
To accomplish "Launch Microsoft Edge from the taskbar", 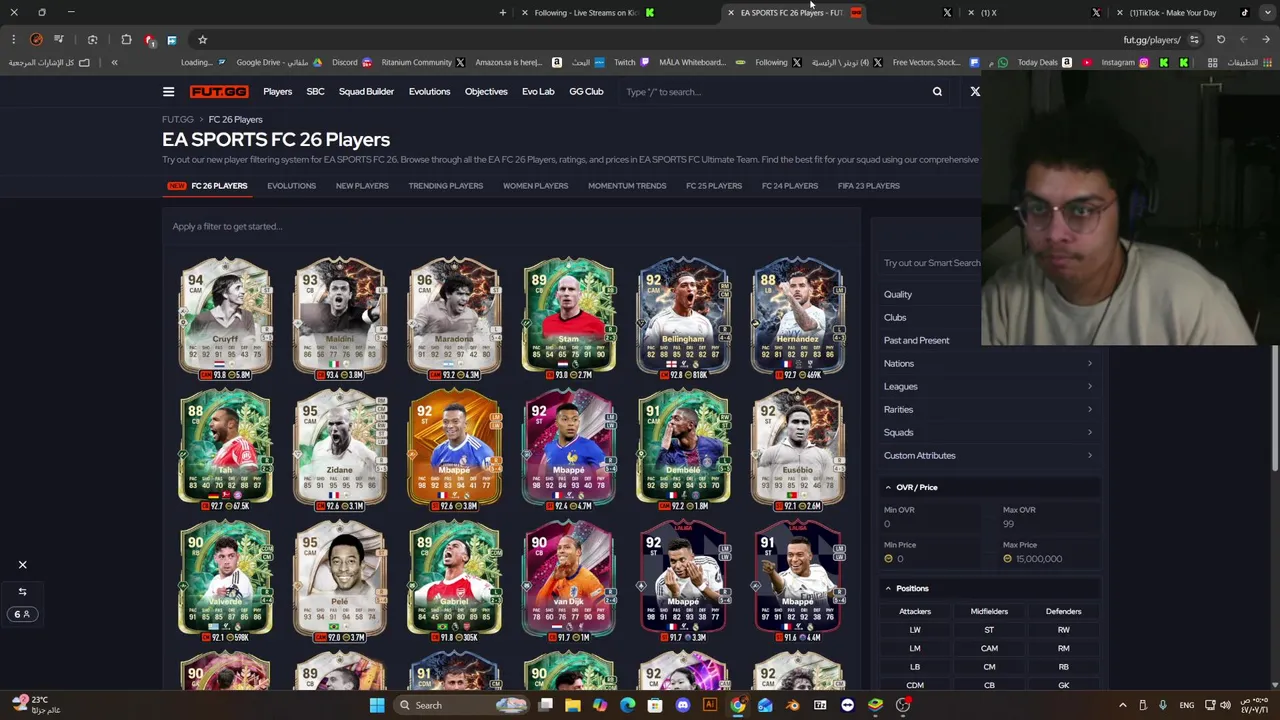I will (627, 705).
